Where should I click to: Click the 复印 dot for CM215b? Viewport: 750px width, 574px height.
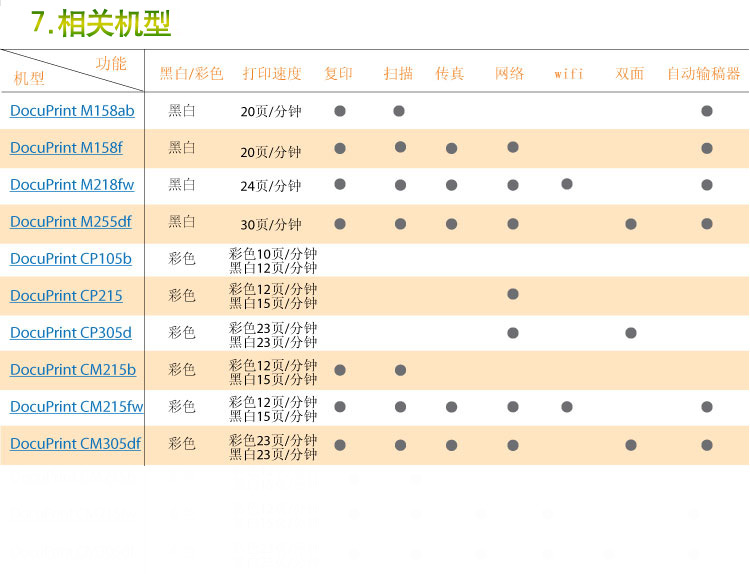coord(340,370)
